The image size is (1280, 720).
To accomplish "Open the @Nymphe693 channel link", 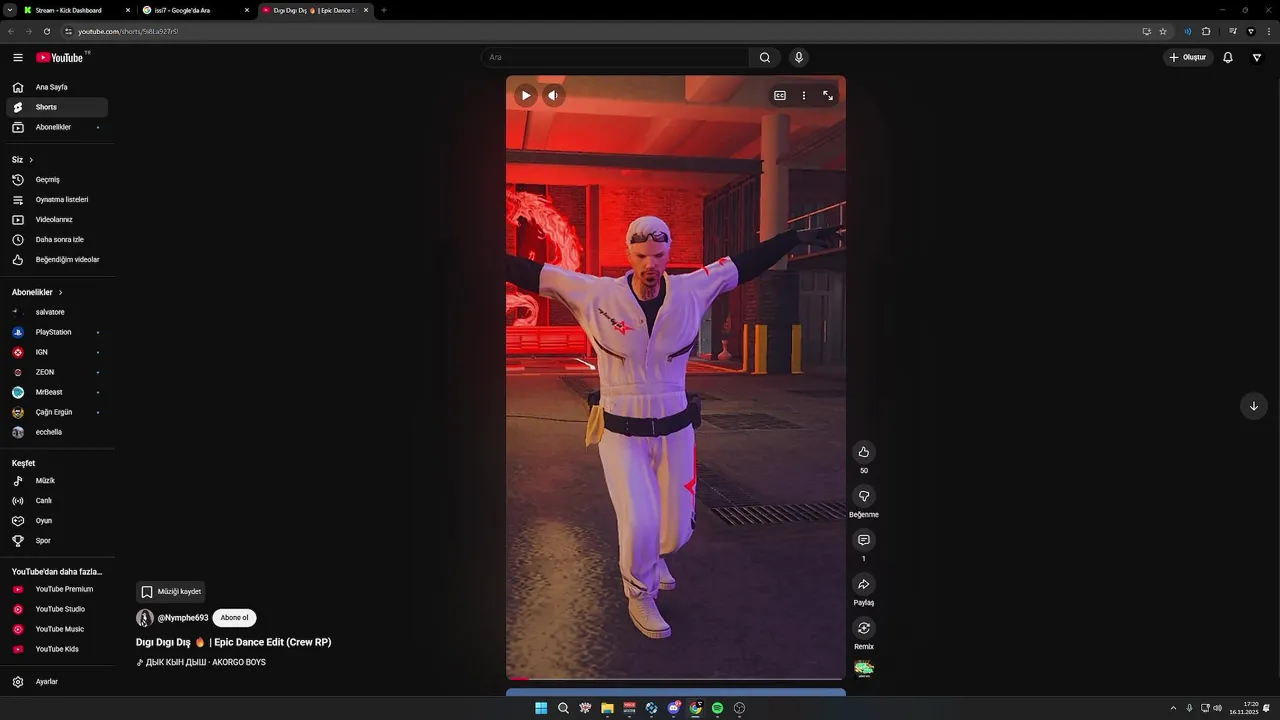I will click(x=183, y=618).
